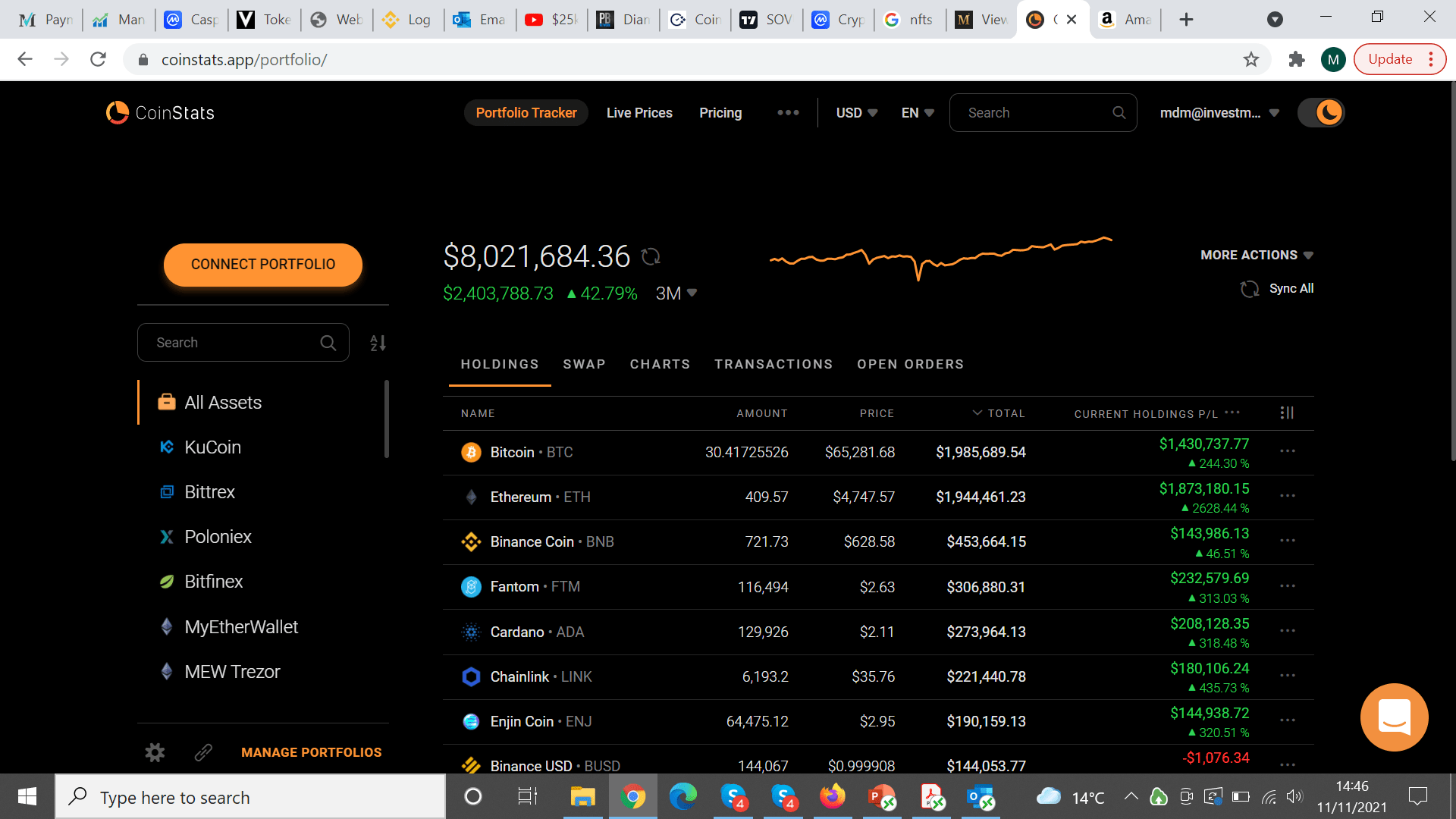The image size is (1456, 819).
Task: Open the Ethereum row three-dot menu
Action: 1288,496
